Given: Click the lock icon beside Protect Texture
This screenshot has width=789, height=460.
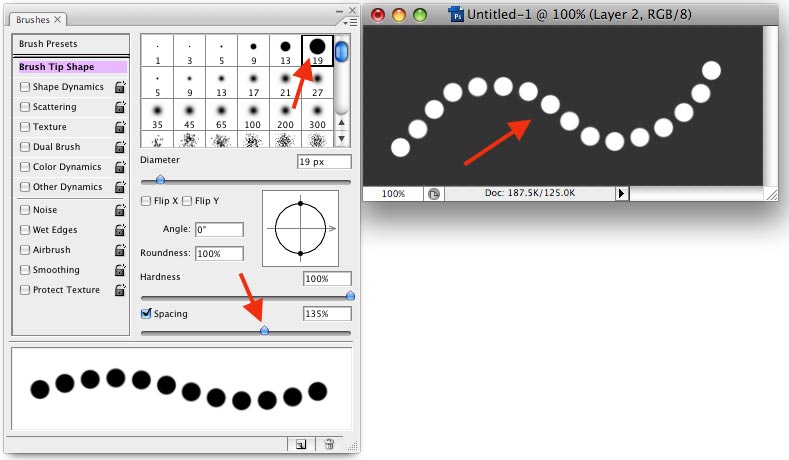Looking at the screenshot, I should (120, 290).
